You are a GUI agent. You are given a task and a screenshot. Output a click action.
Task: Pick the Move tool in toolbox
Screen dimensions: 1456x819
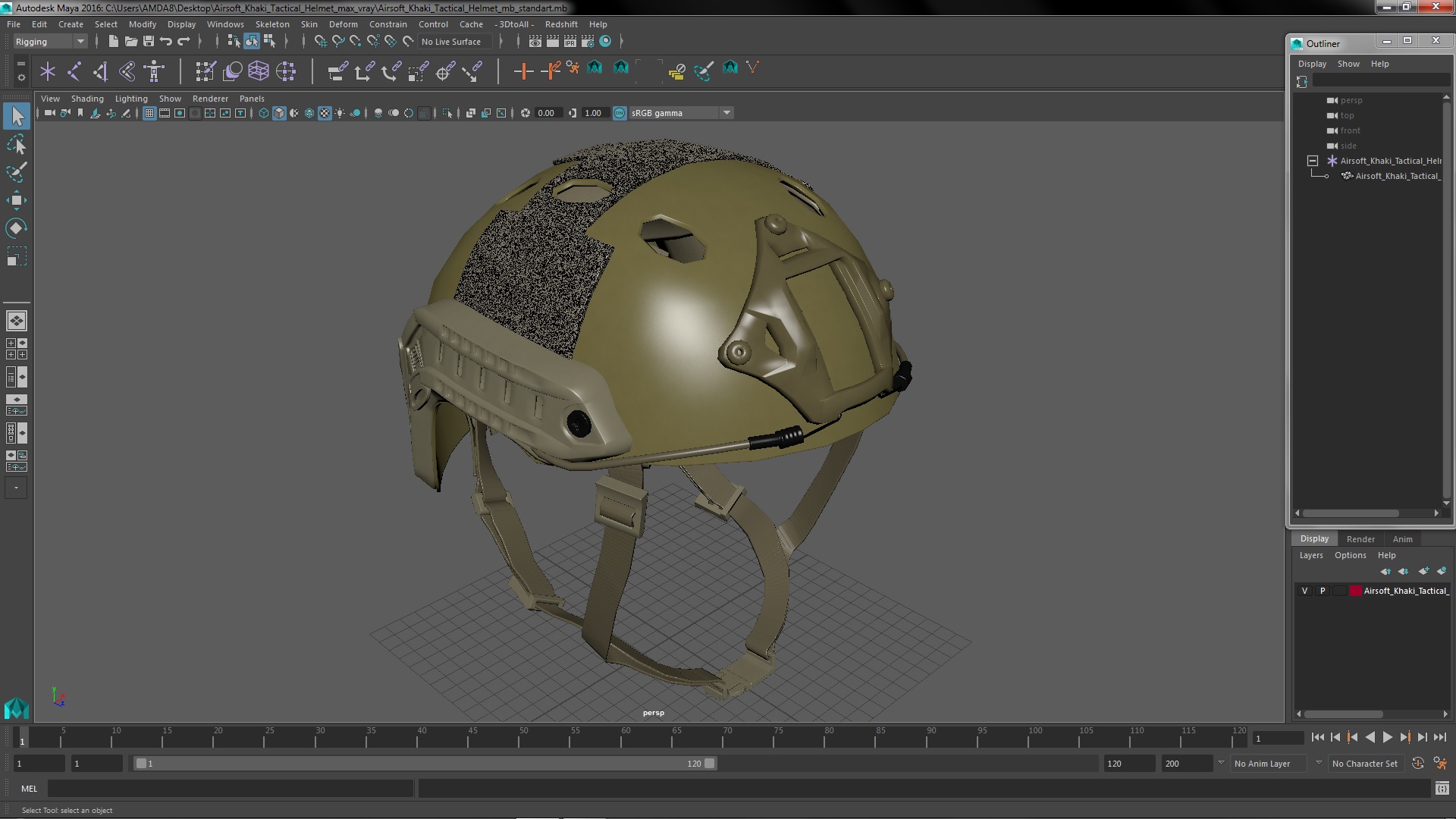pyautogui.click(x=17, y=200)
